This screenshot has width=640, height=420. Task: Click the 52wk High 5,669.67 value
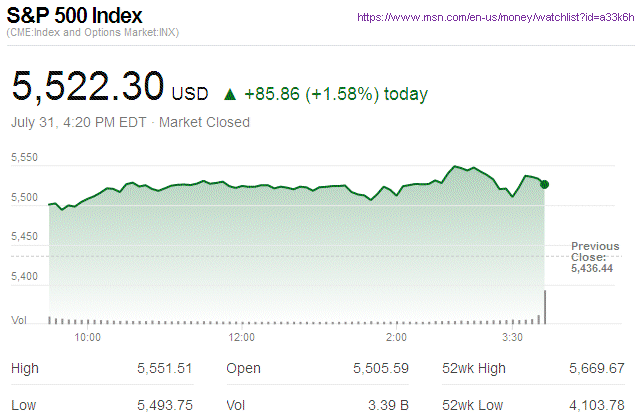[x=595, y=369]
